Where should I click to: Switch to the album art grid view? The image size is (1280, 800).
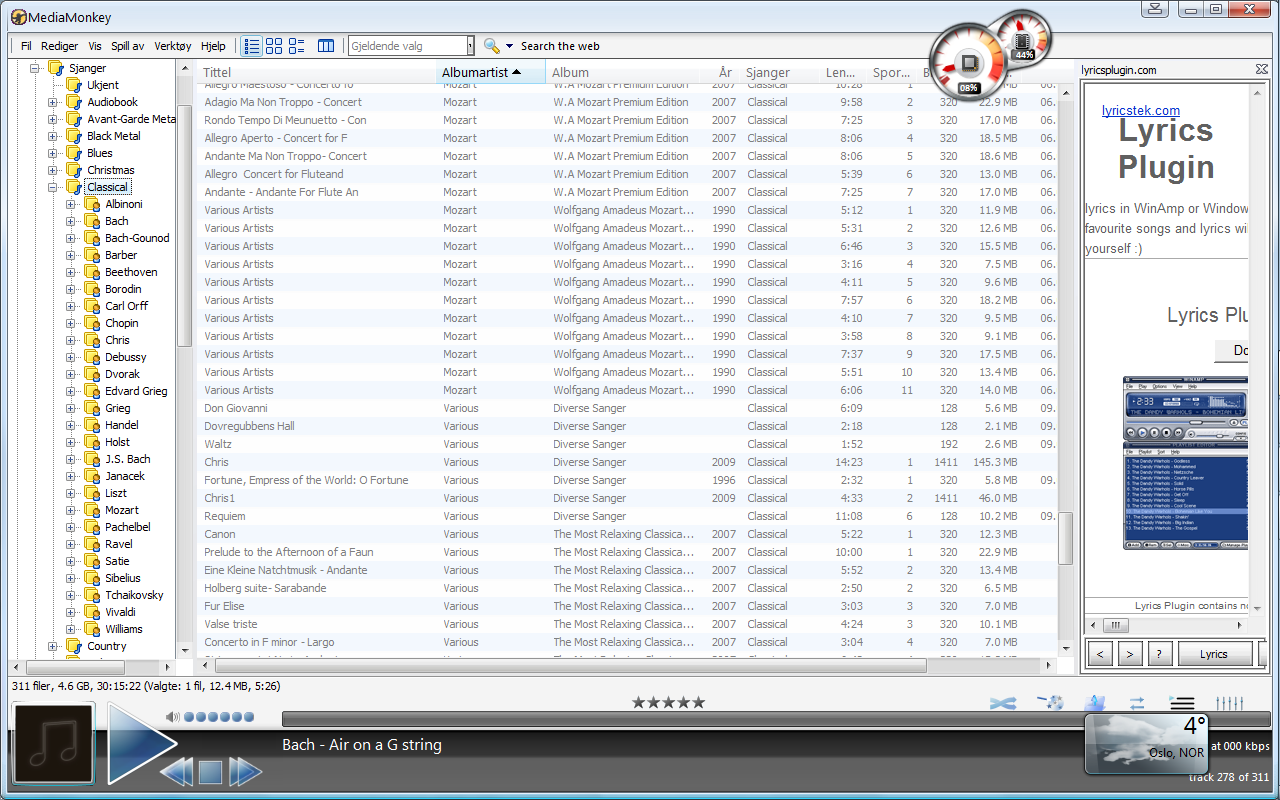pyautogui.click(x=274, y=46)
